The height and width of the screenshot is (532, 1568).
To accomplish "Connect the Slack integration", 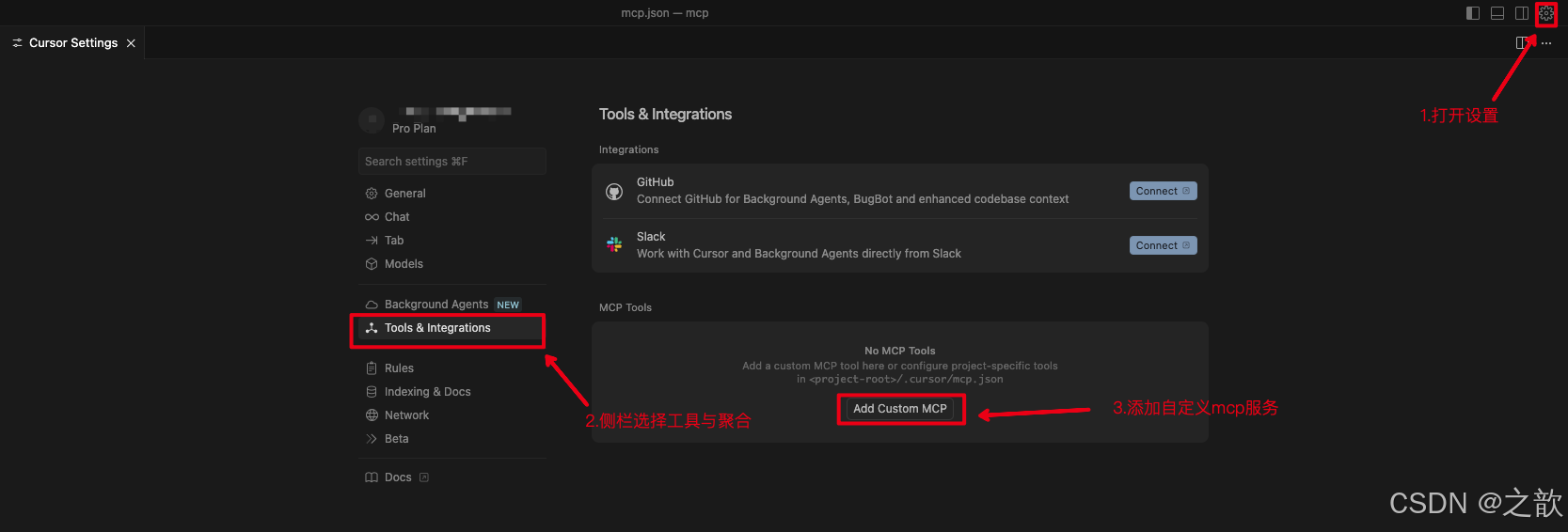I will pyautogui.click(x=1163, y=245).
